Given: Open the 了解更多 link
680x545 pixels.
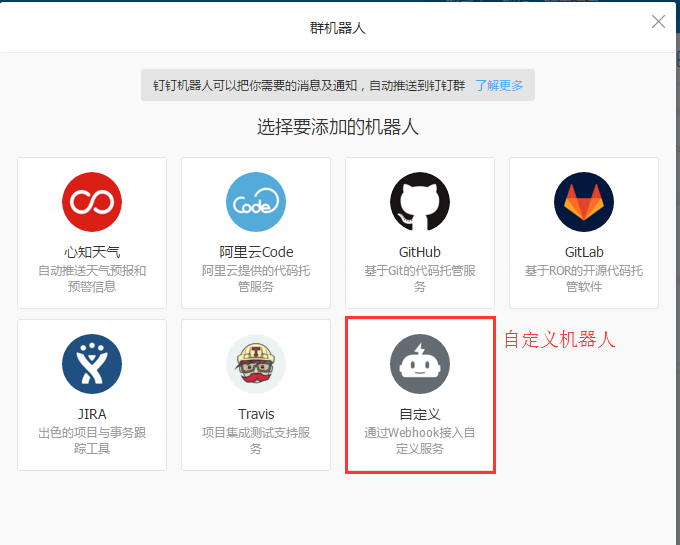Looking at the screenshot, I should pos(499,85).
